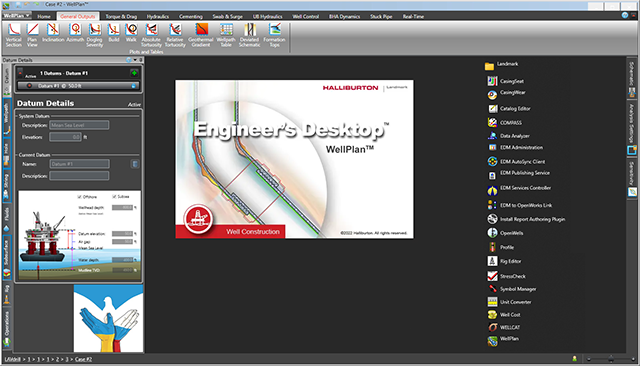
Task: Toggle the Offshore checkbox
Action: click(x=80, y=197)
